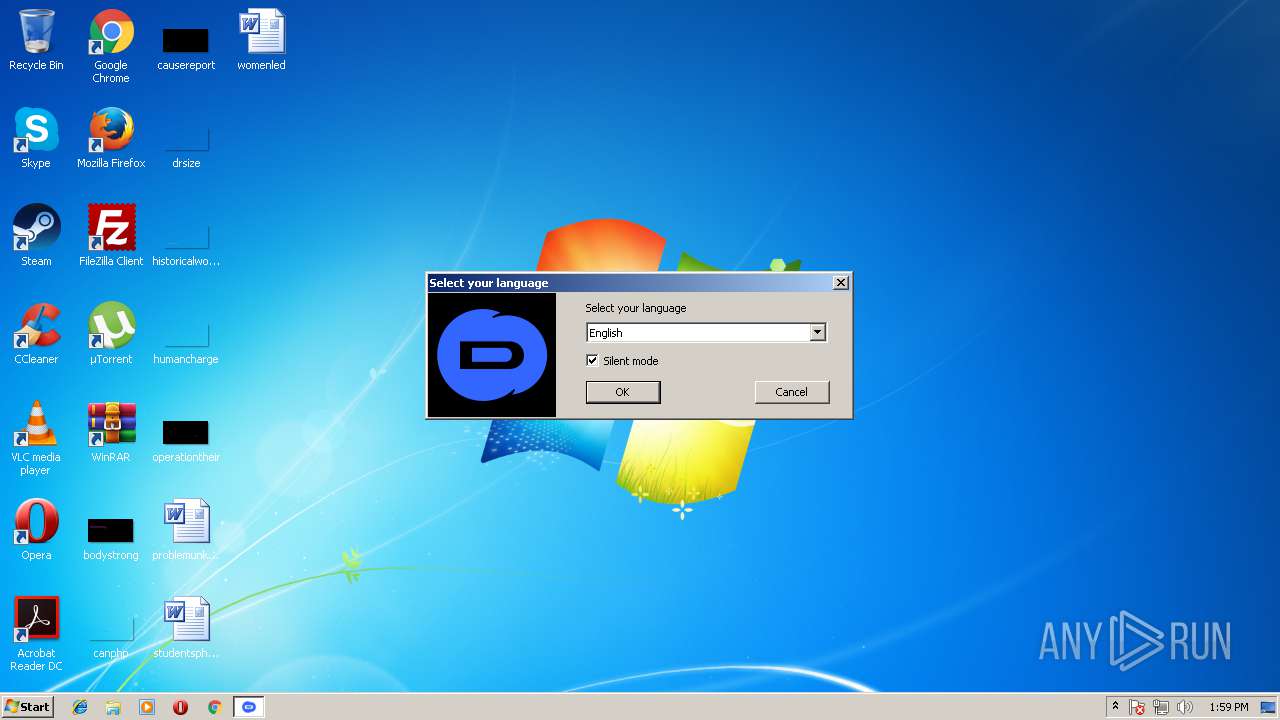Select the Mozilla Firefox desktop shortcut
The image size is (1280, 720).
pos(111,138)
